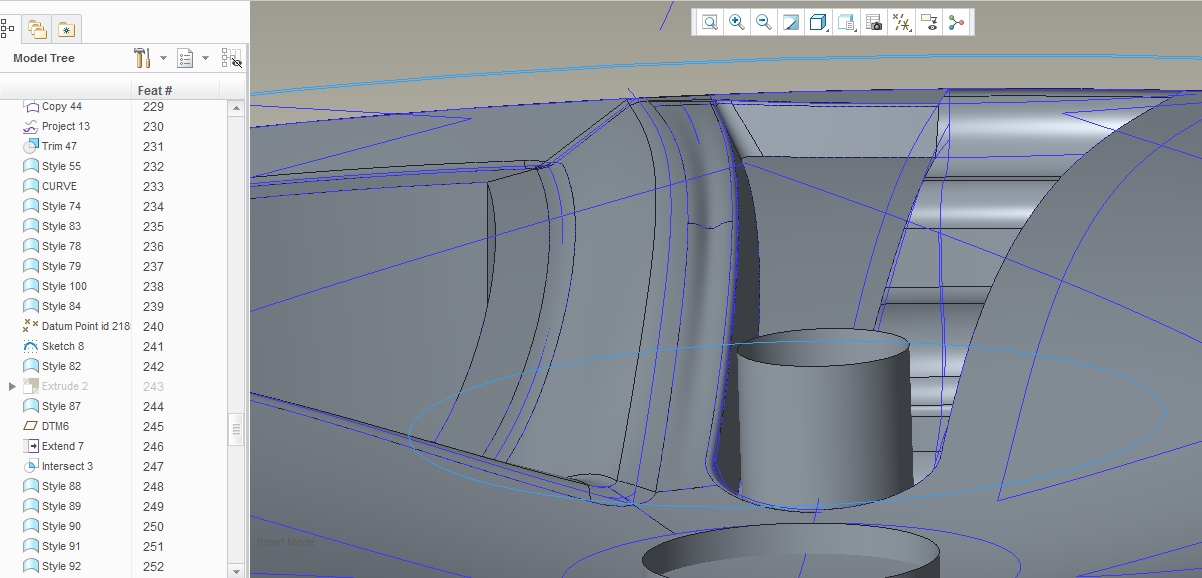Click the Extend 7 feature icon
The width and height of the screenshot is (1202, 578).
(31, 446)
